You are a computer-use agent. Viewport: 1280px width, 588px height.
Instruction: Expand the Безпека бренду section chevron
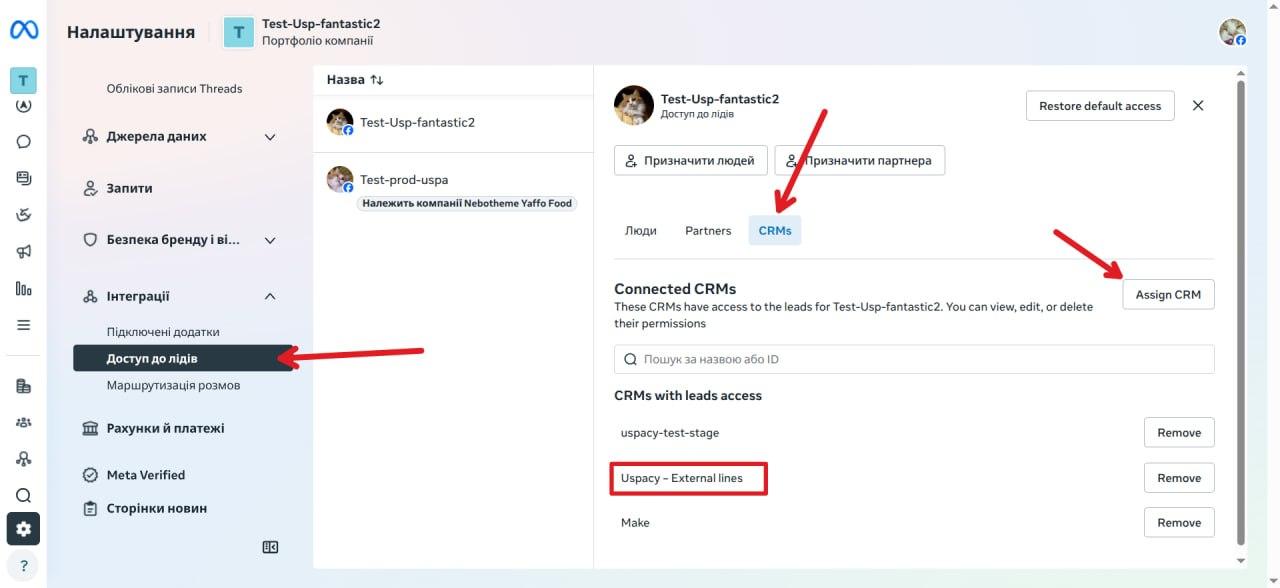270,241
